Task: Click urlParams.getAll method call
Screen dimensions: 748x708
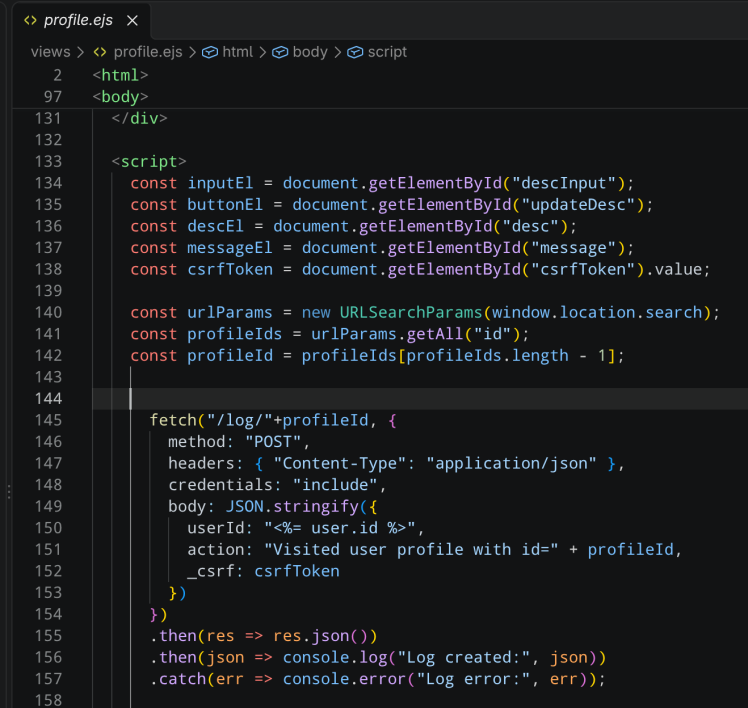Action: pos(387,334)
